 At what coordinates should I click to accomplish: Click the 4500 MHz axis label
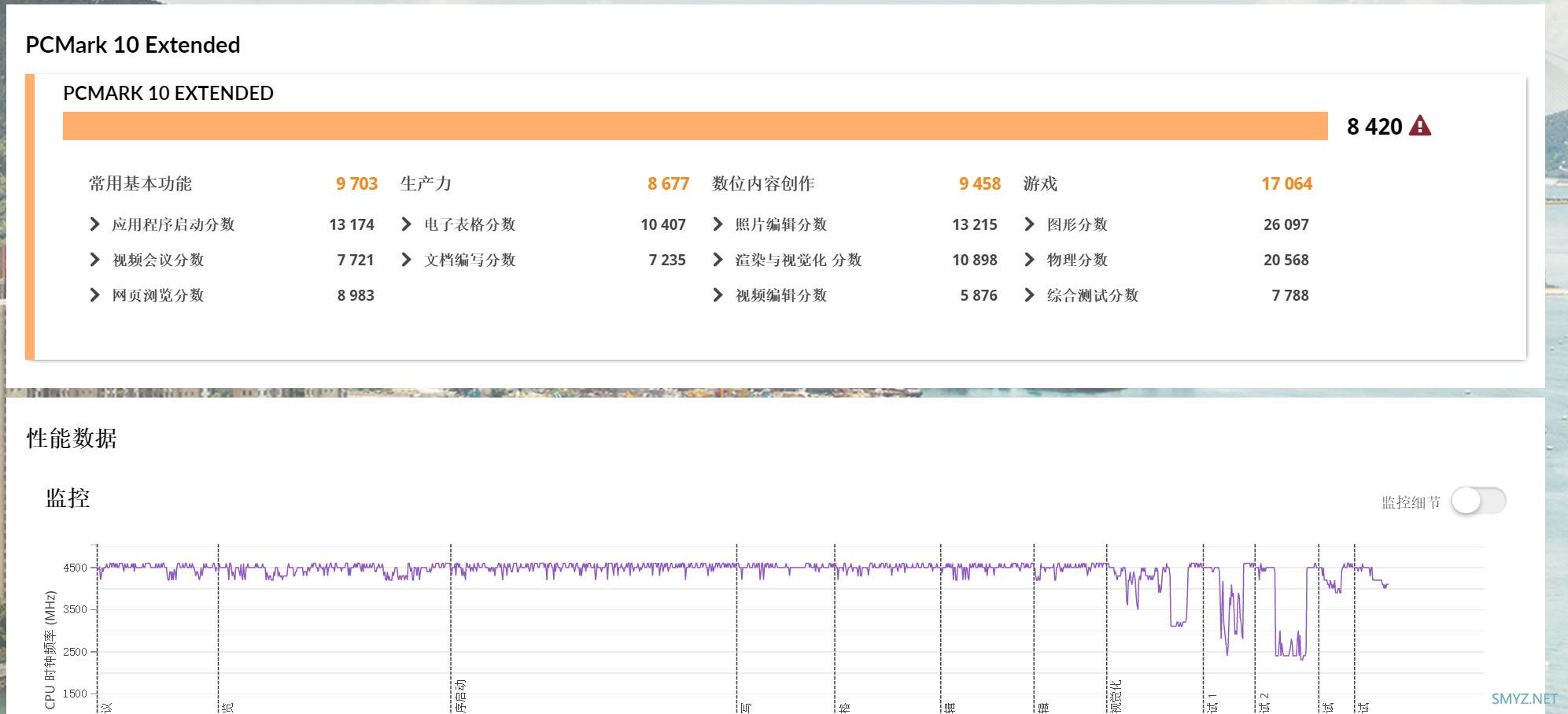[x=76, y=568]
